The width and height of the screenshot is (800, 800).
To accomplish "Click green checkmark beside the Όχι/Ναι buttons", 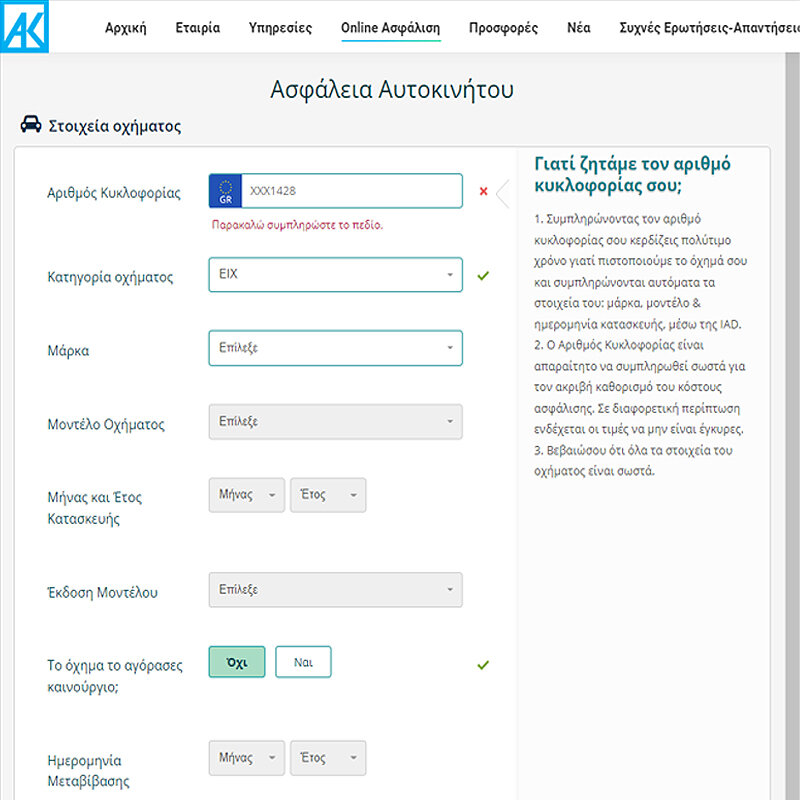I will pyautogui.click(x=483, y=664).
